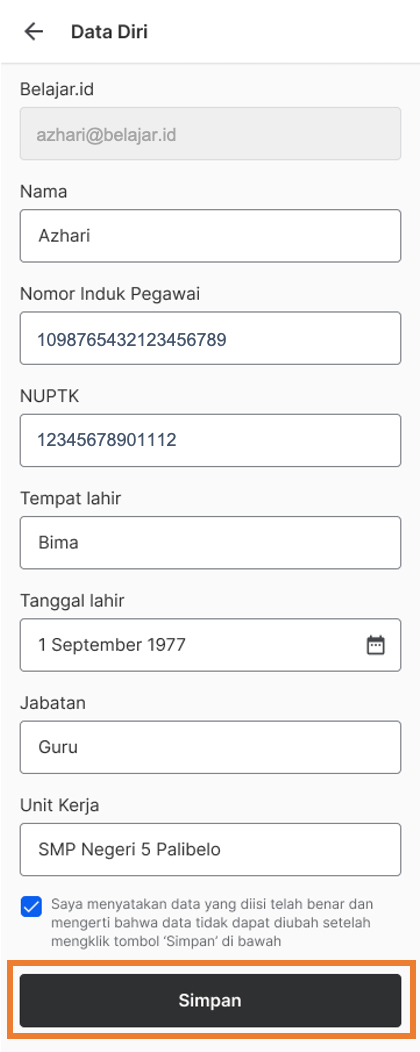This screenshot has width=420, height=1052.
Task: Click the Nomor Induk Pegawai label
Action: [x=110, y=294]
